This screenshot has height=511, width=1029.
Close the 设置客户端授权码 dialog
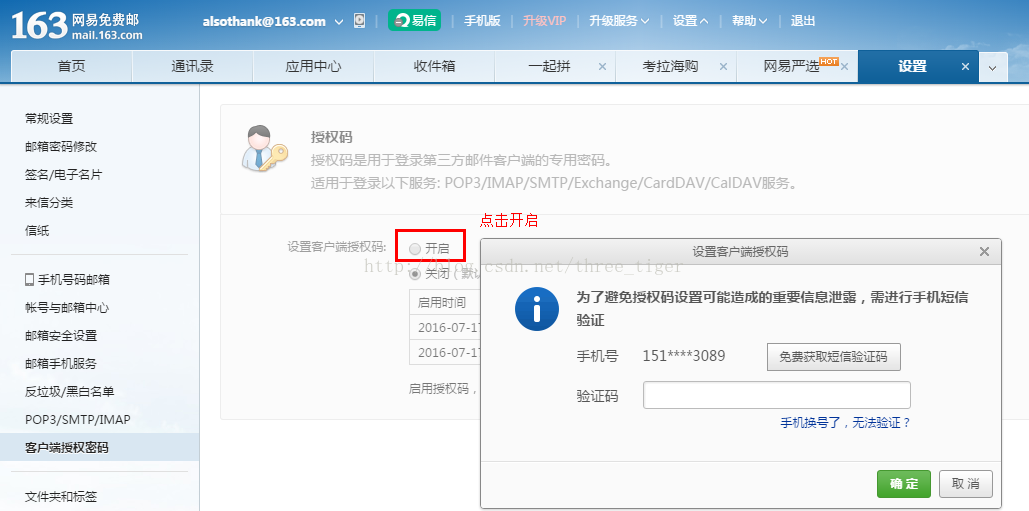(x=984, y=251)
